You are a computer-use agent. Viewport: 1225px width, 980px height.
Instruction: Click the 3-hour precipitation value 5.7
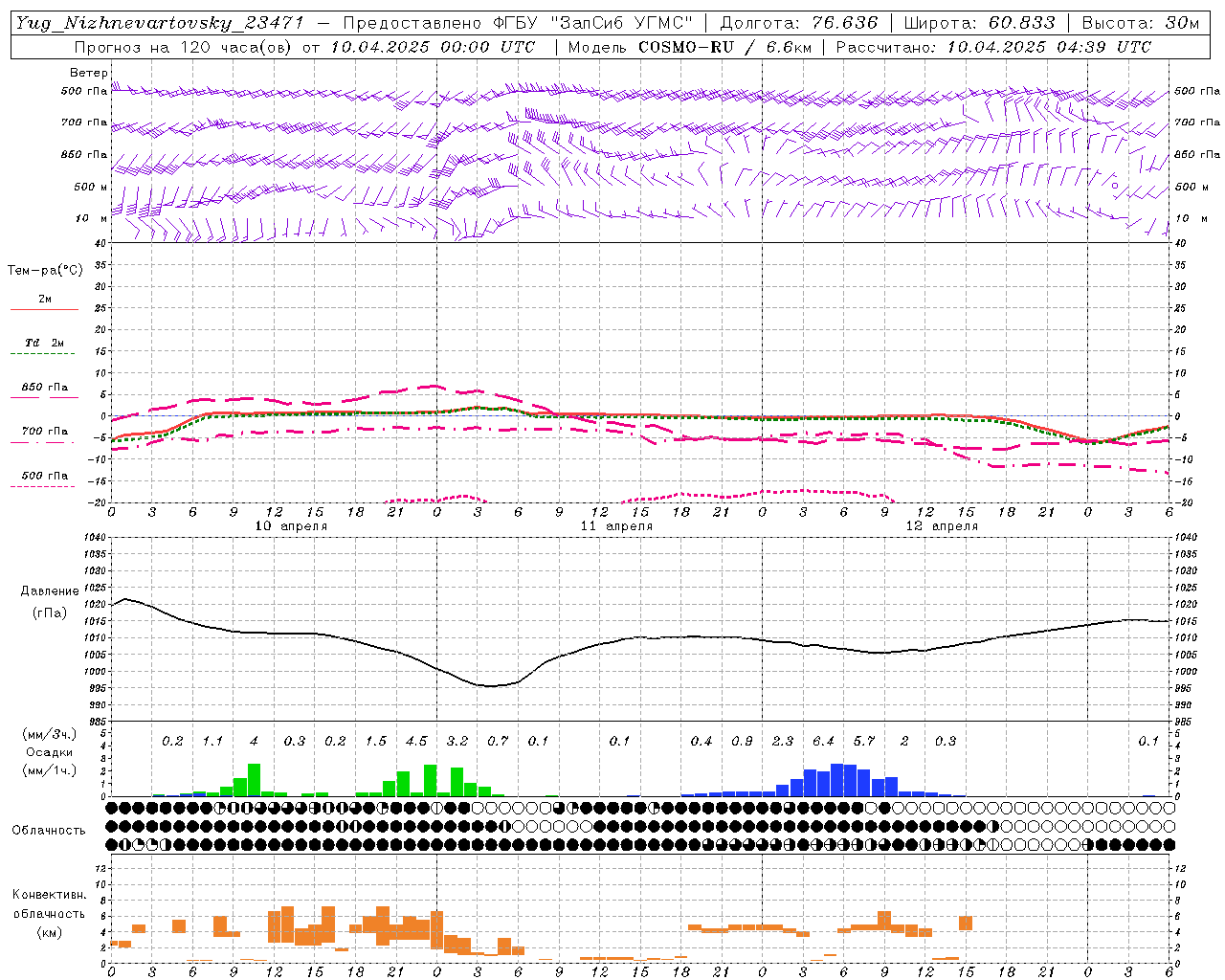864,742
